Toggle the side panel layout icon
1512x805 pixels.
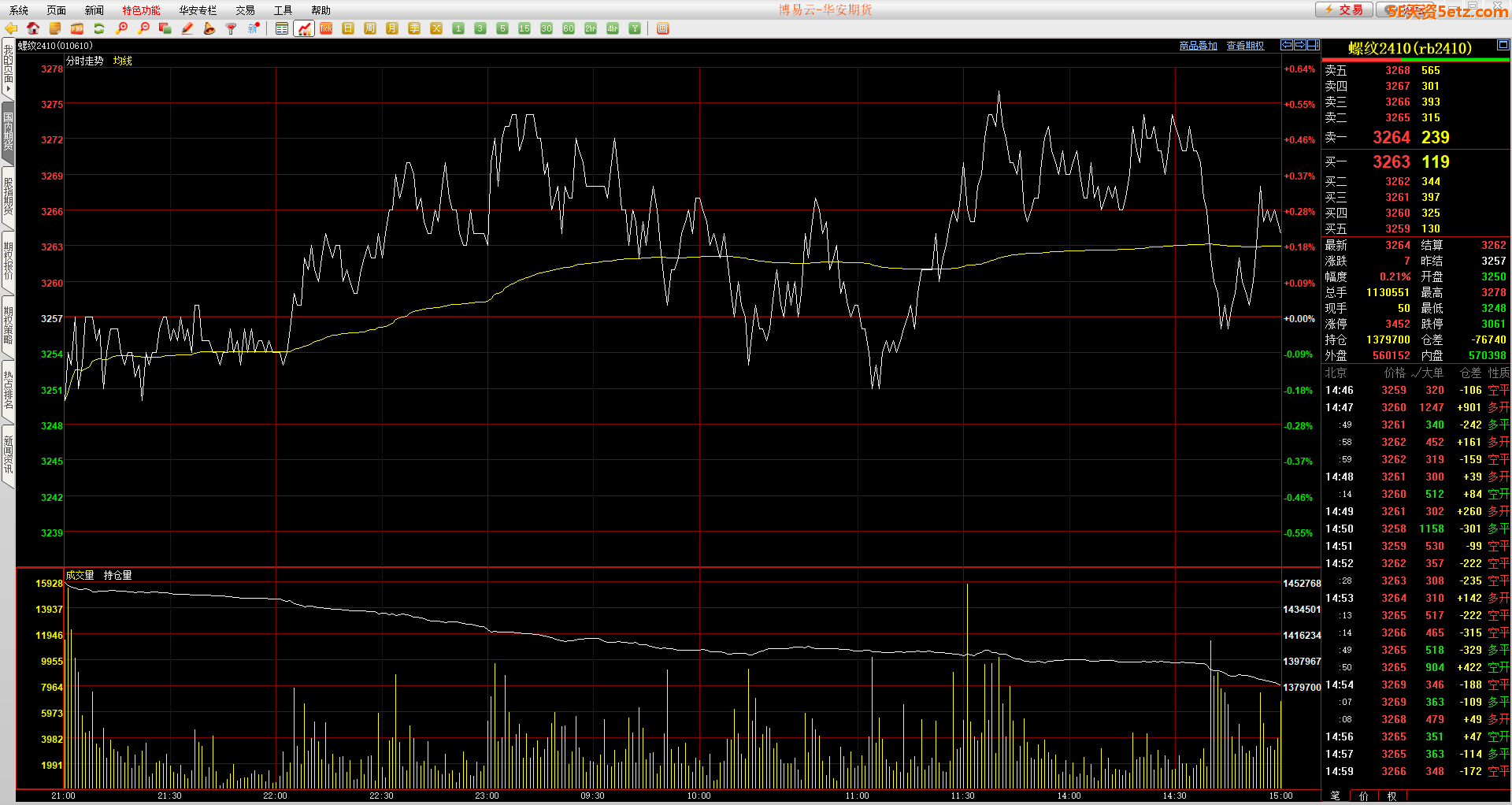(1314, 45)
